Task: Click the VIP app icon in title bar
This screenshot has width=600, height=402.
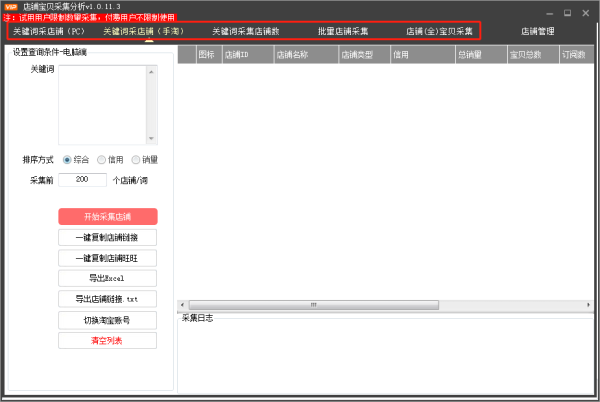Action: click(x=11, y=7)
